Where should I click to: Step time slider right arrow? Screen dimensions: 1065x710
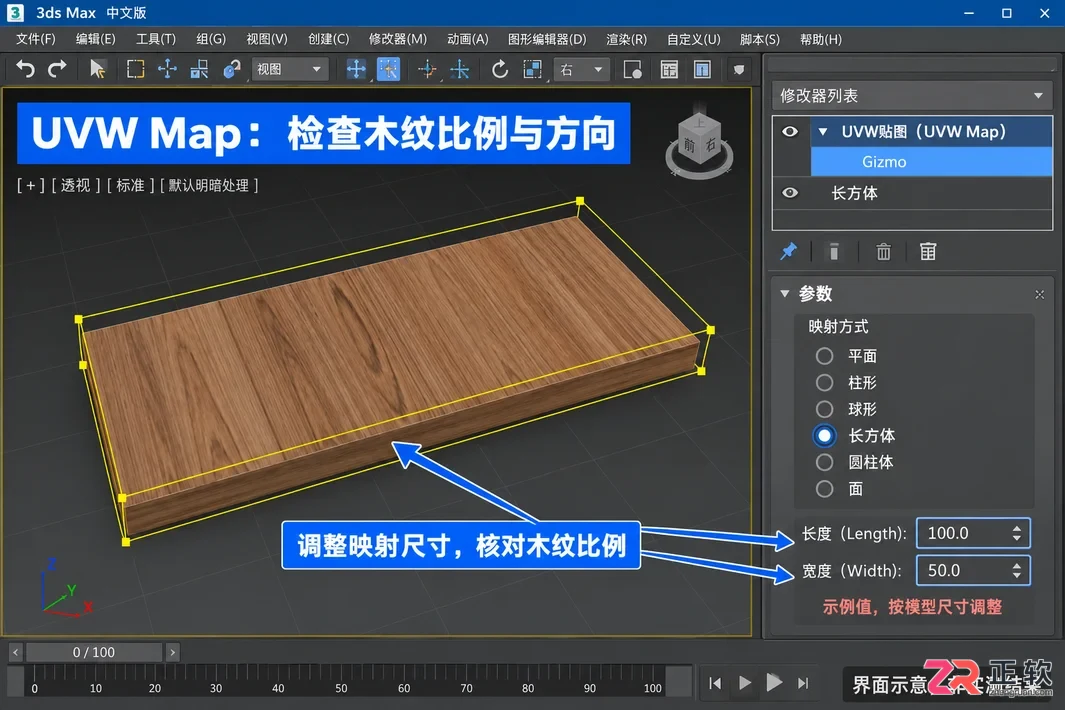tap(173, 652)
